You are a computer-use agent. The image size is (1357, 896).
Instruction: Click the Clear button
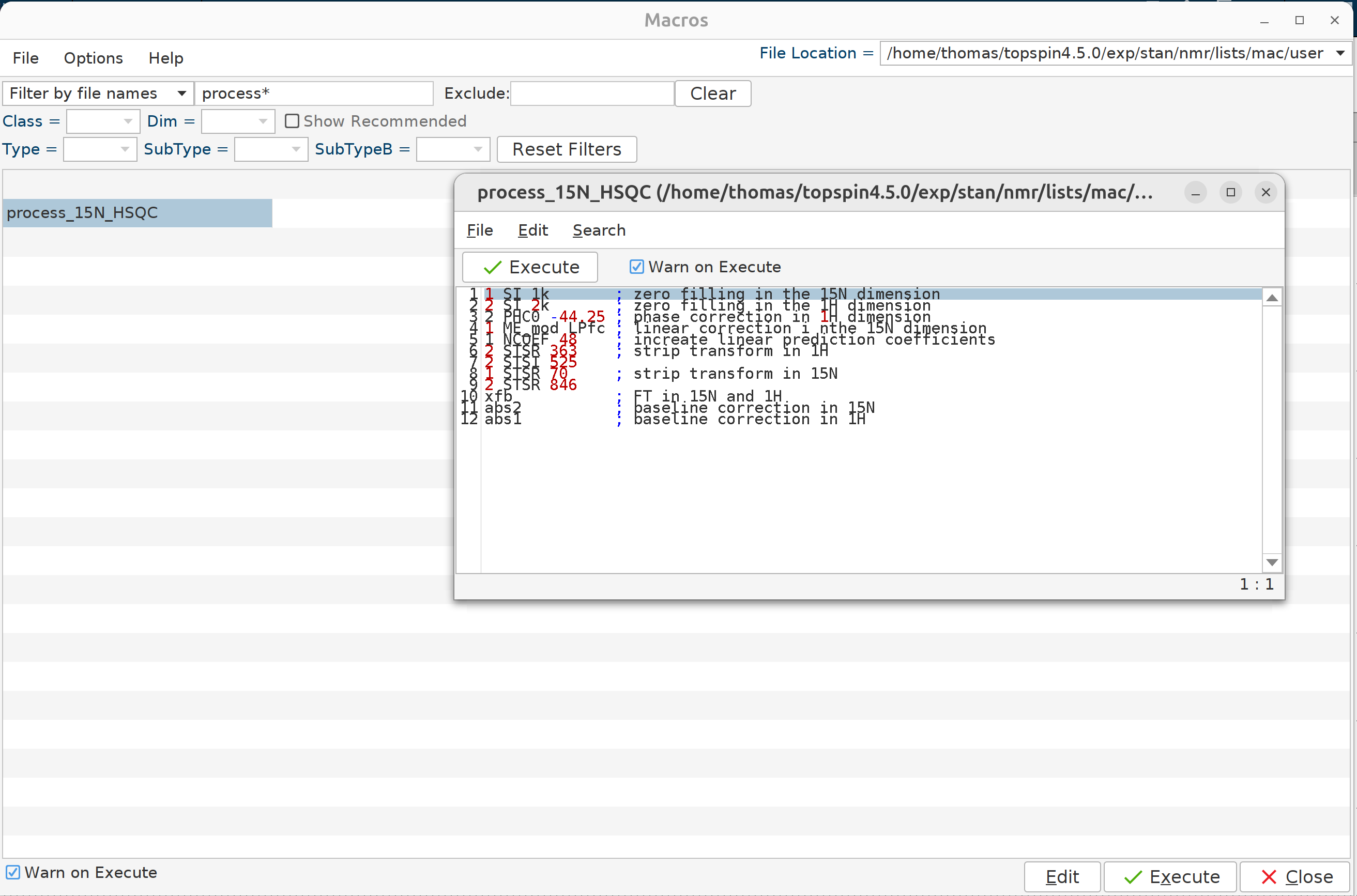712,93
